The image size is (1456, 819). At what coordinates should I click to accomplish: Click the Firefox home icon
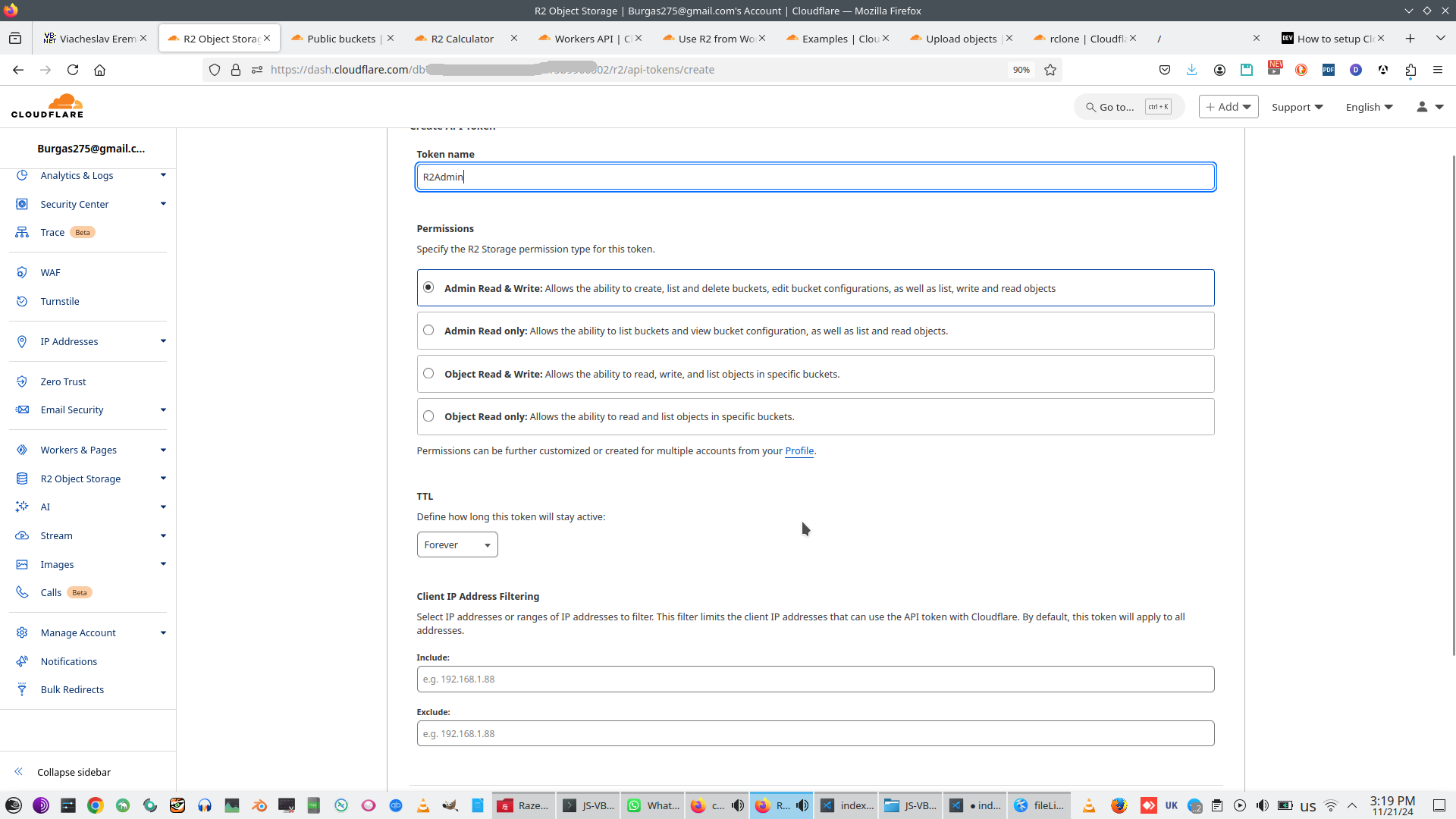[x=99, y=70]
